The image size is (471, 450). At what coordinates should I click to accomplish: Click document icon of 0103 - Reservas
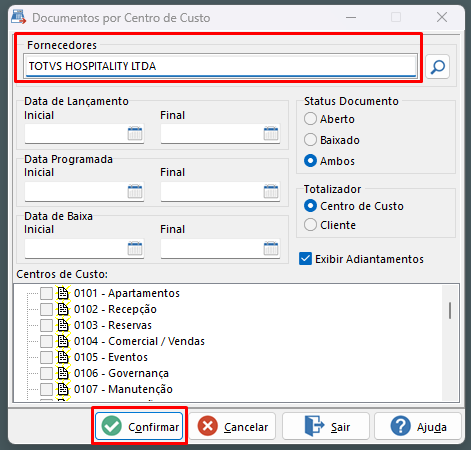[x=63, y=325]
